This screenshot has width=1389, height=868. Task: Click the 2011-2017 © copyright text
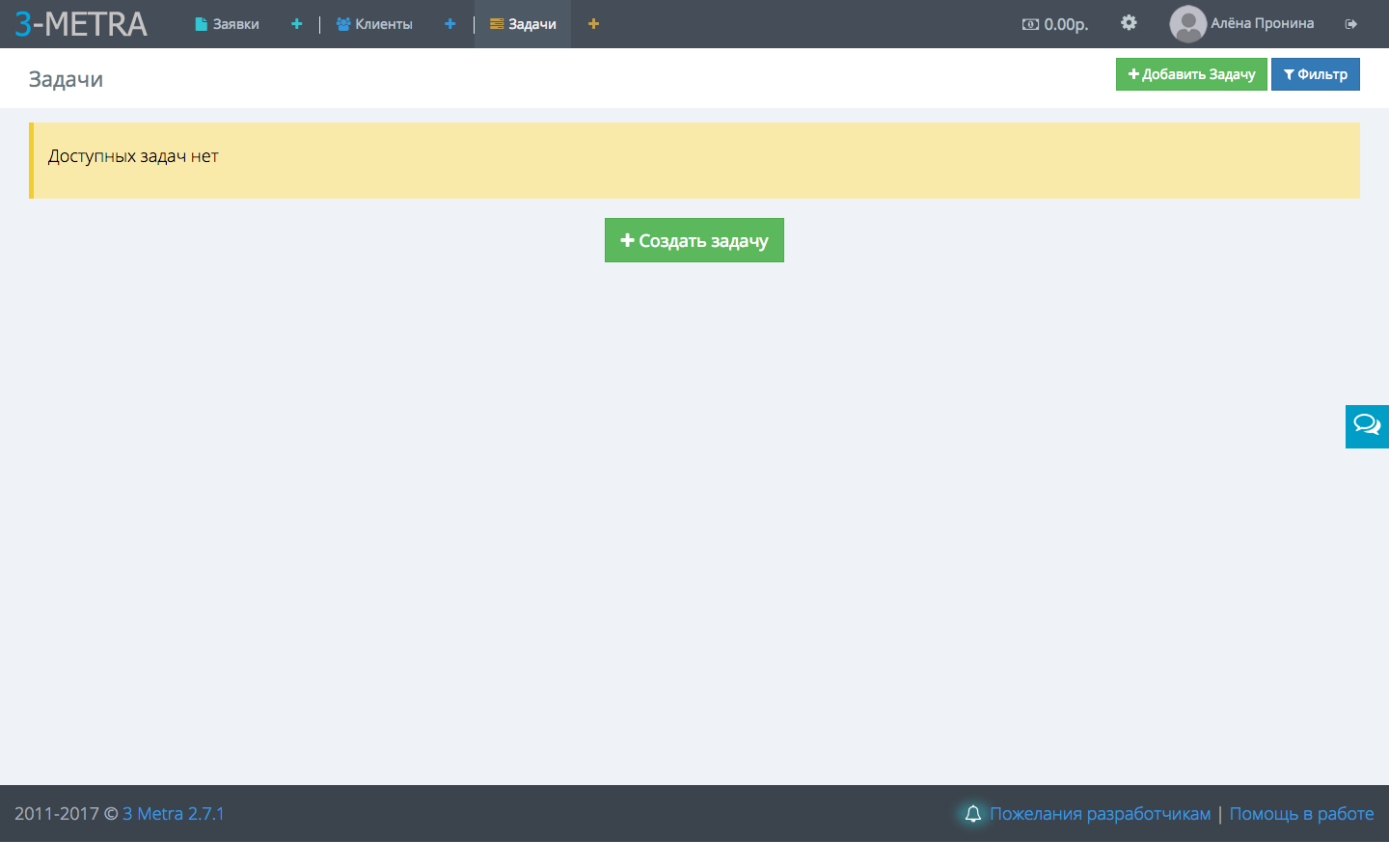point(66,814)
